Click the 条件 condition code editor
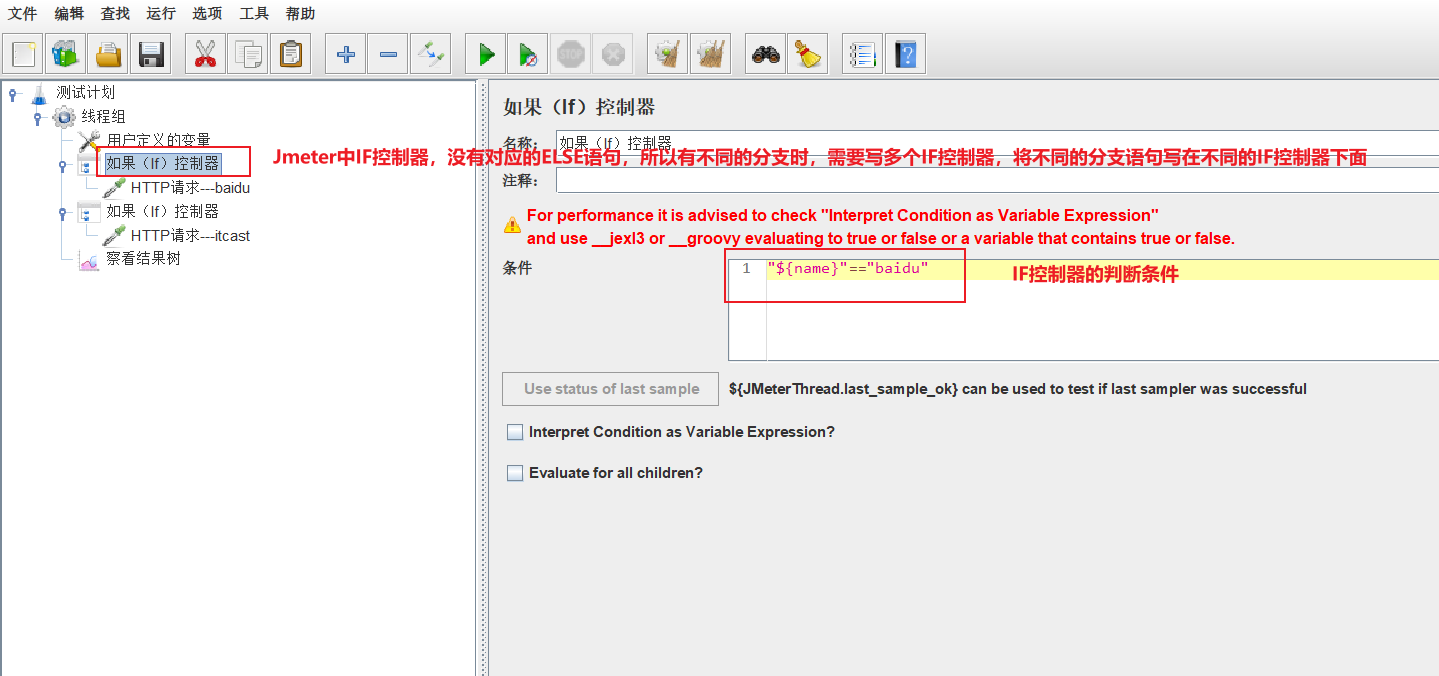 1083,309
